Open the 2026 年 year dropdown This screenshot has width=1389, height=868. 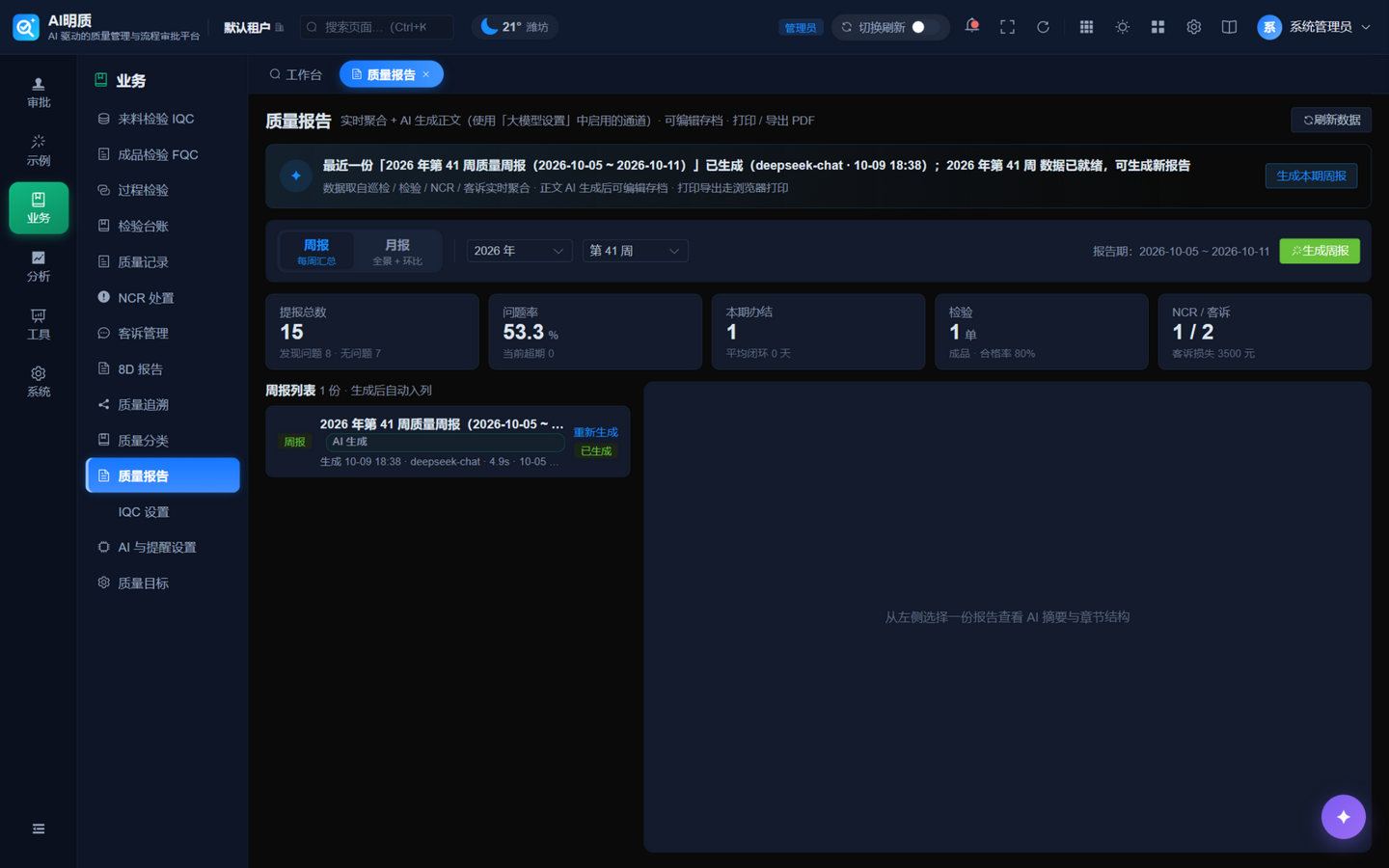[519, 251]
